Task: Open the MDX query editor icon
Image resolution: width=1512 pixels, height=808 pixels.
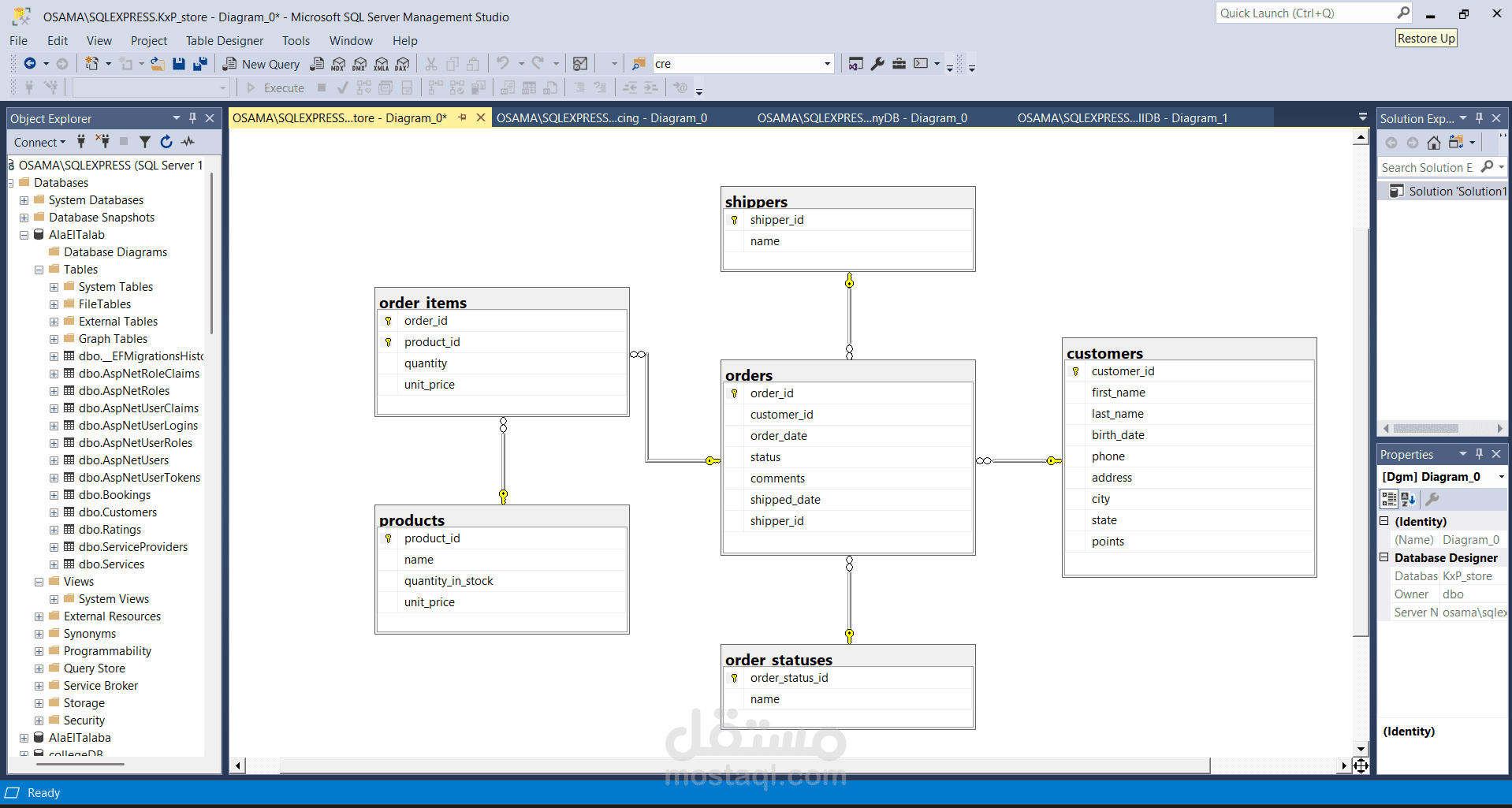Action: [338, 64]
